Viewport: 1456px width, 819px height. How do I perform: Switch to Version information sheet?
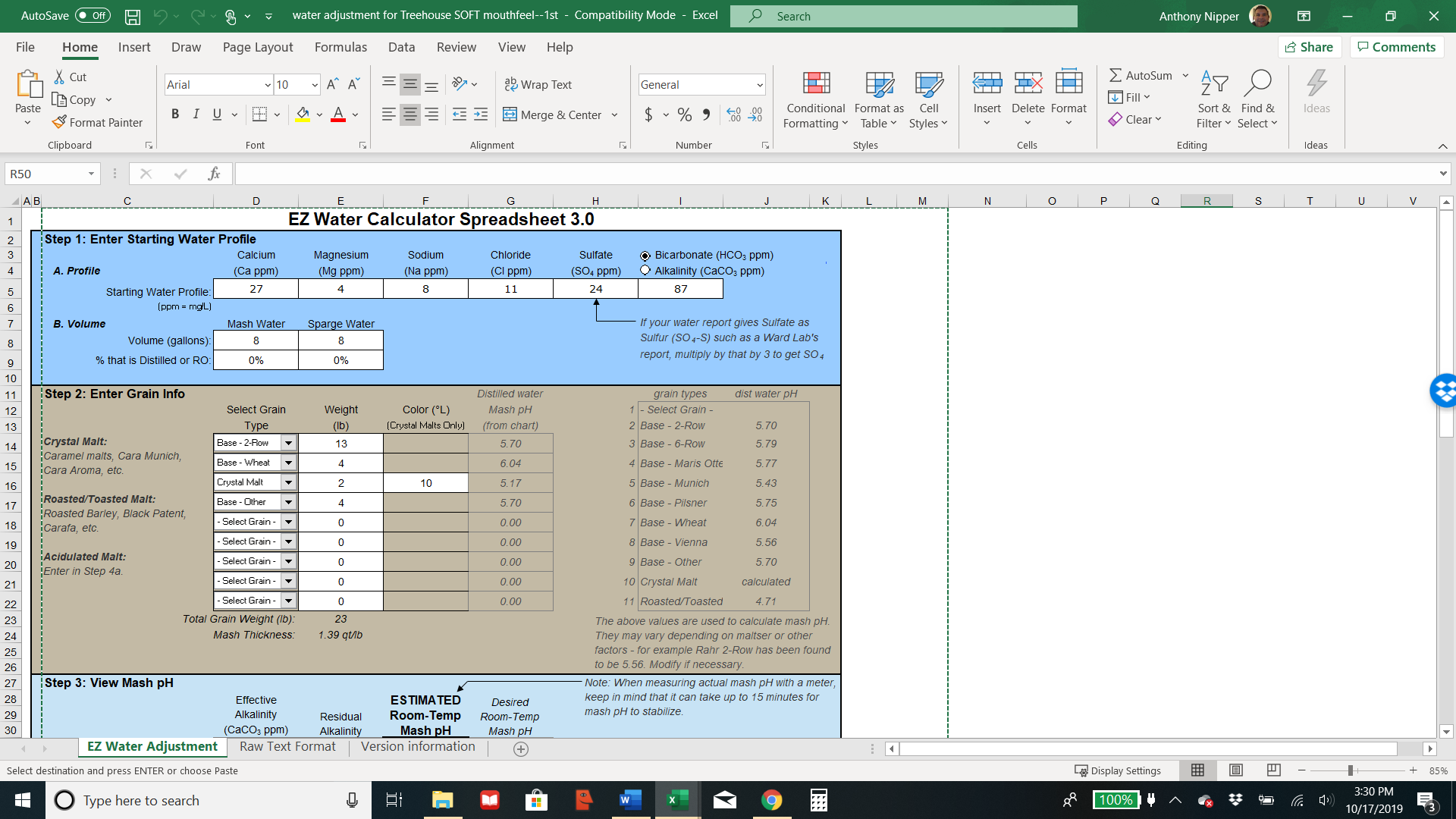click(418, 747)
